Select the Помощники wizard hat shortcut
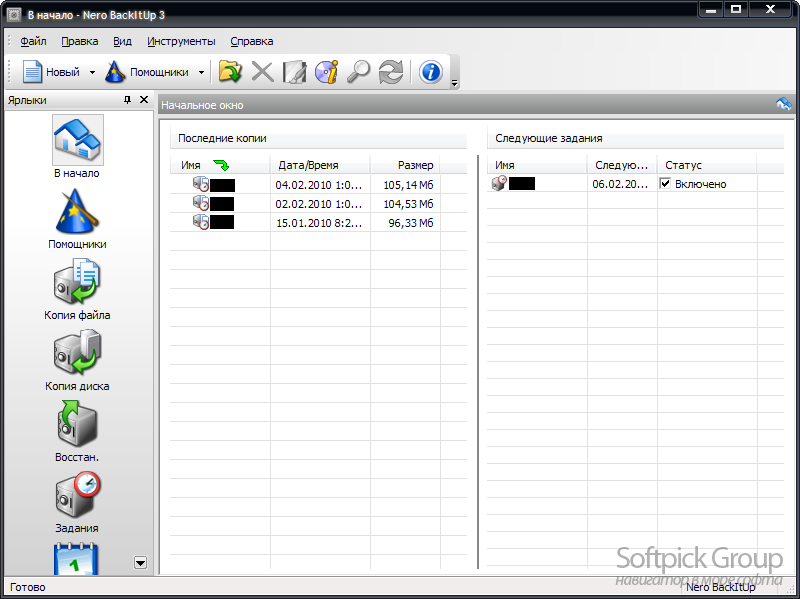This screenshot has height=599, width=800. click(77, 219)
